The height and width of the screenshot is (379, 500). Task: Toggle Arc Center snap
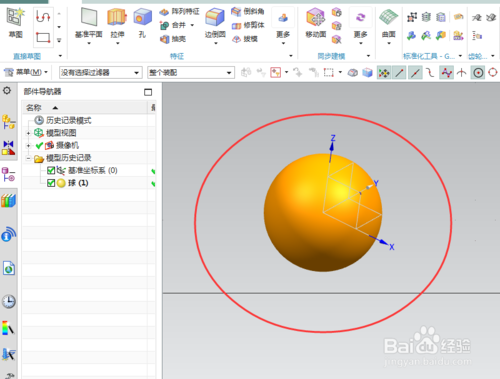point(478,72)
